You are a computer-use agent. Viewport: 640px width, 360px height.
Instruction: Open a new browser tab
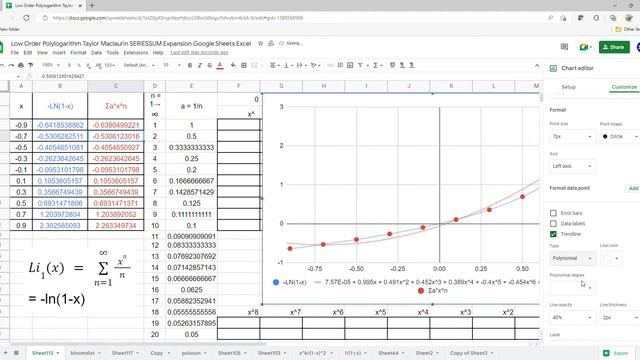click(92, 6)
